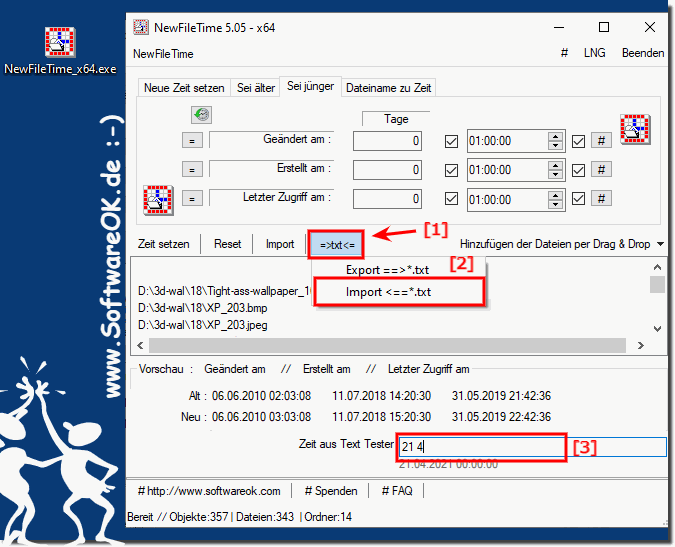Click the # button in Erstellt am row
The height and width of the screenshot is (547, 675).
[601, 170]
